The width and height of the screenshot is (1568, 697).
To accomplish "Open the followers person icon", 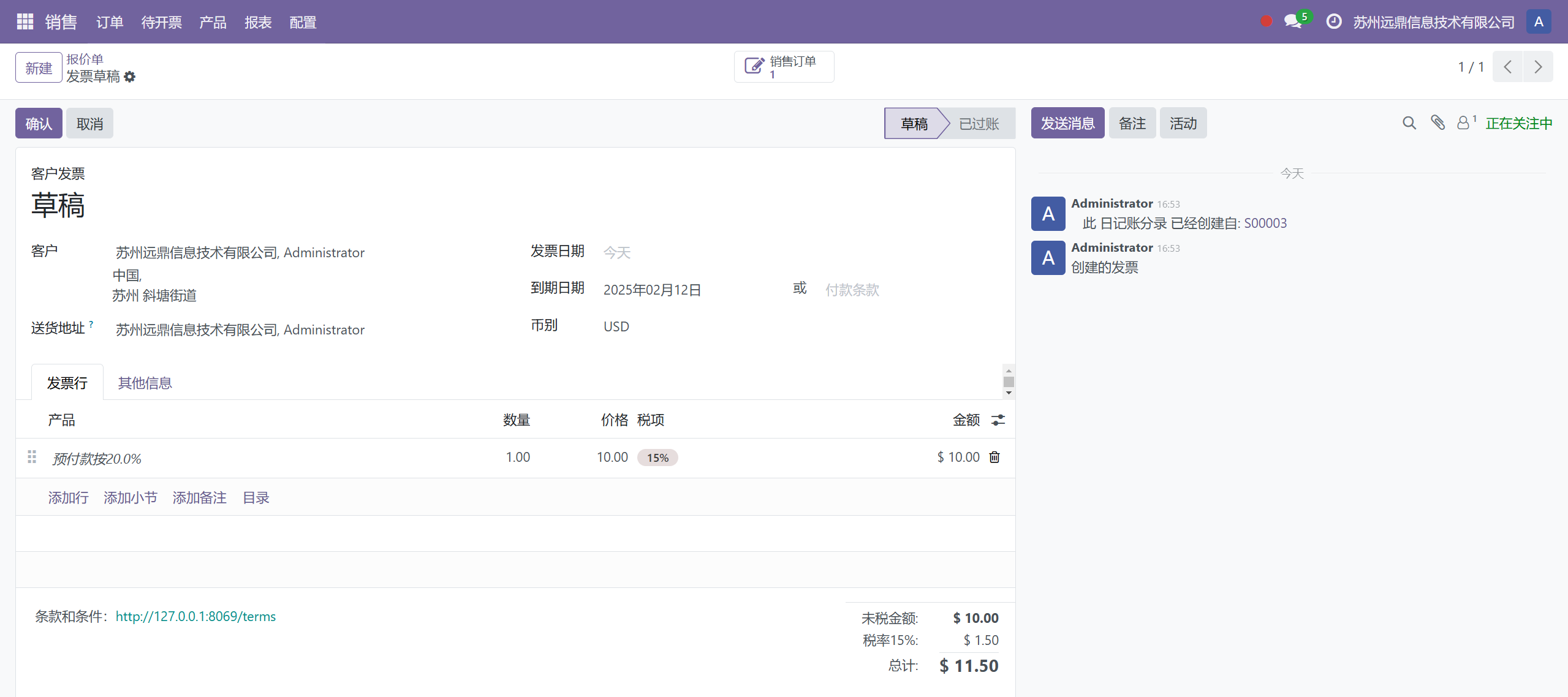I will tap(1463, 123).
